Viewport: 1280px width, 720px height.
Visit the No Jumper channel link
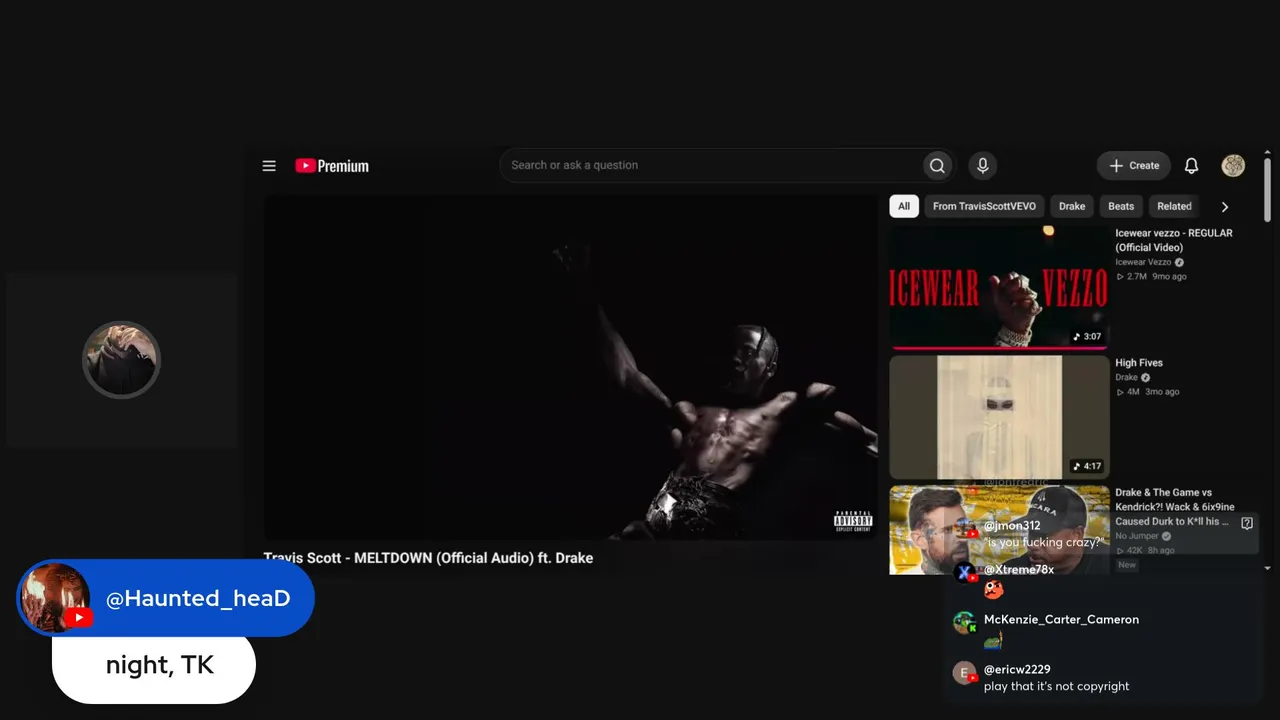tap(1137, 536)
